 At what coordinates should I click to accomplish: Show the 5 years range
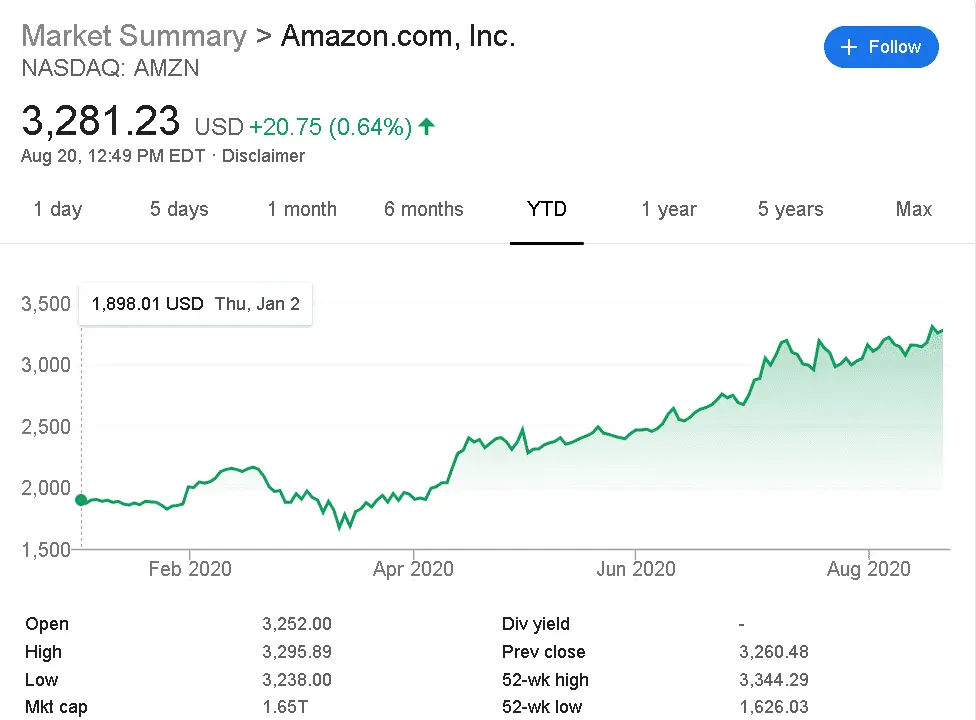(791, 209)
